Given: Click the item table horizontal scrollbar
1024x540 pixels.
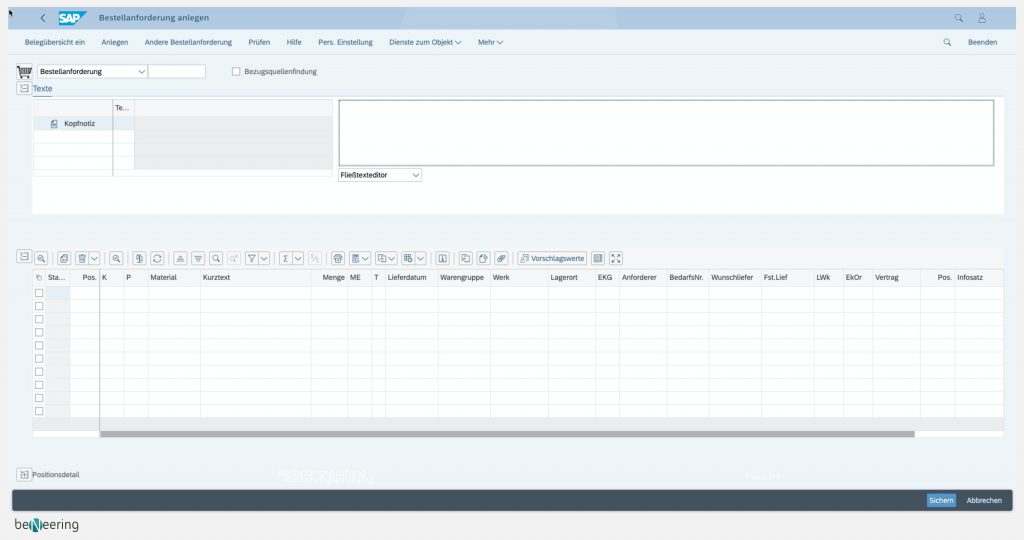Looking at the screenshot, I should coord(507,434).
